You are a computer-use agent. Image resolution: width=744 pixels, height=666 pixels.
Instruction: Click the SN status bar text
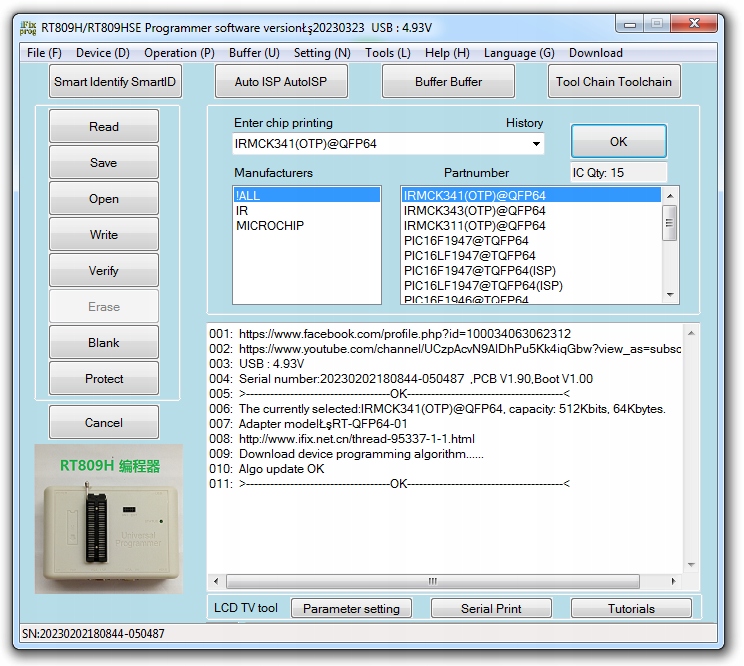pyautogui.click(x=93, y=634)
